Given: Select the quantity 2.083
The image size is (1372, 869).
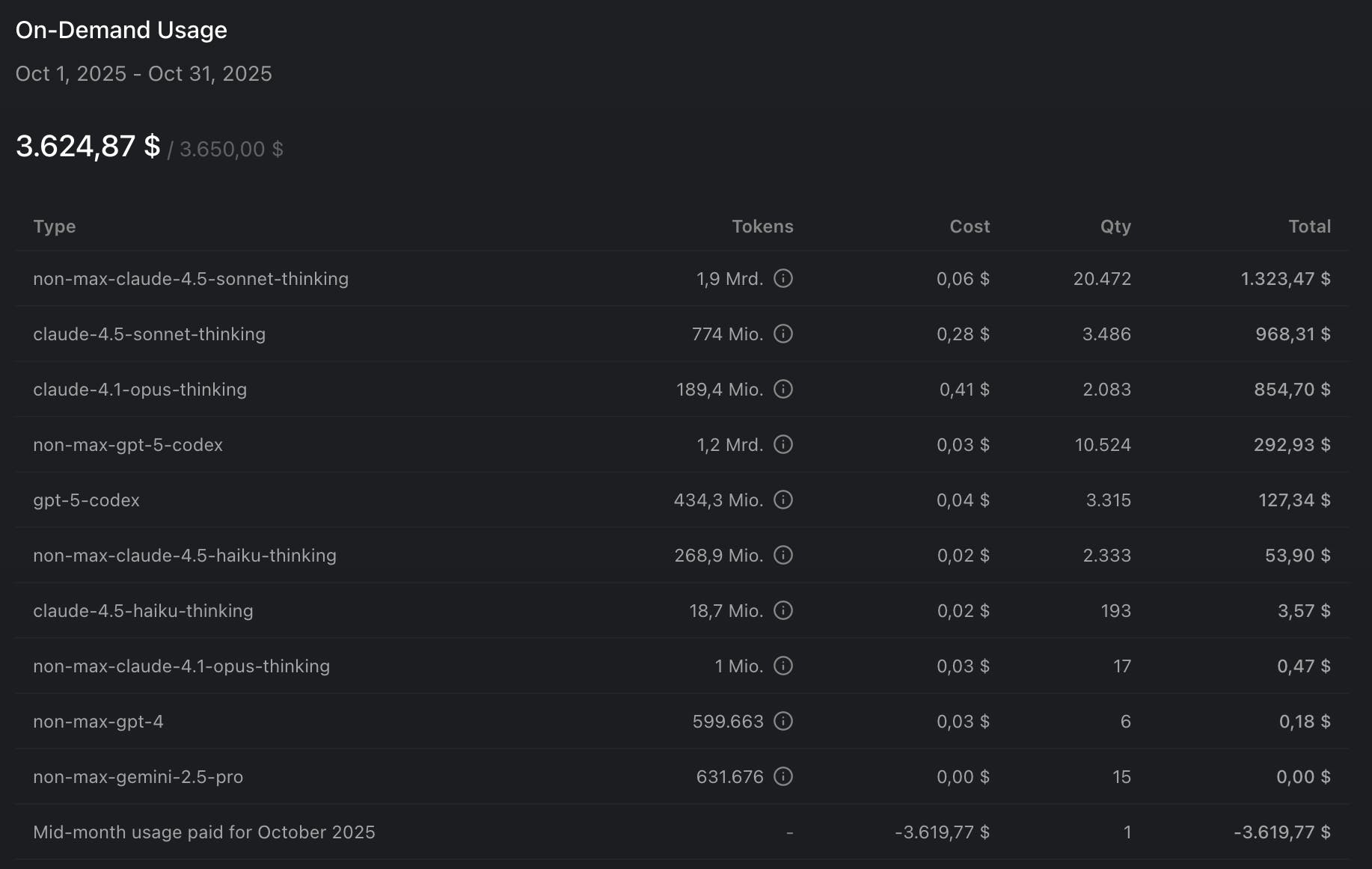Looking at the screenshot, I should point(1106,389).
